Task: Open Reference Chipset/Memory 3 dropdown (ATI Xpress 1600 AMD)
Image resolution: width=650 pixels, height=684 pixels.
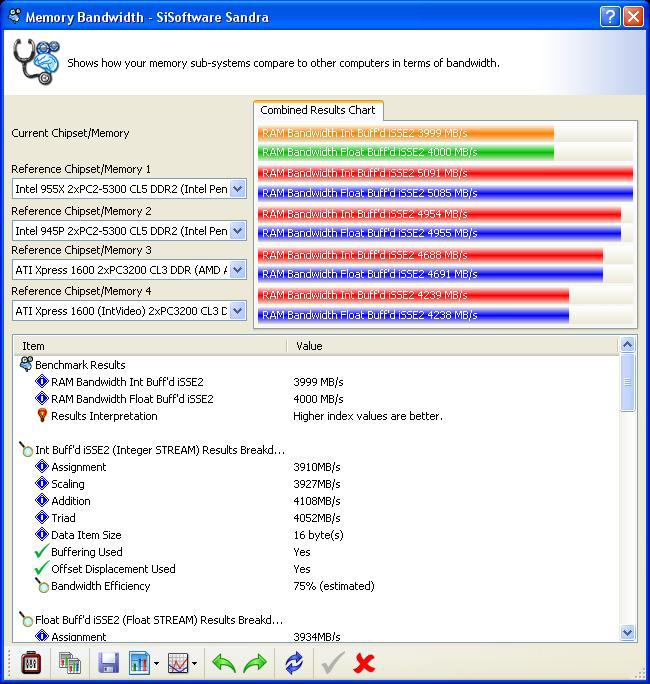Action: tap(238, 270)
